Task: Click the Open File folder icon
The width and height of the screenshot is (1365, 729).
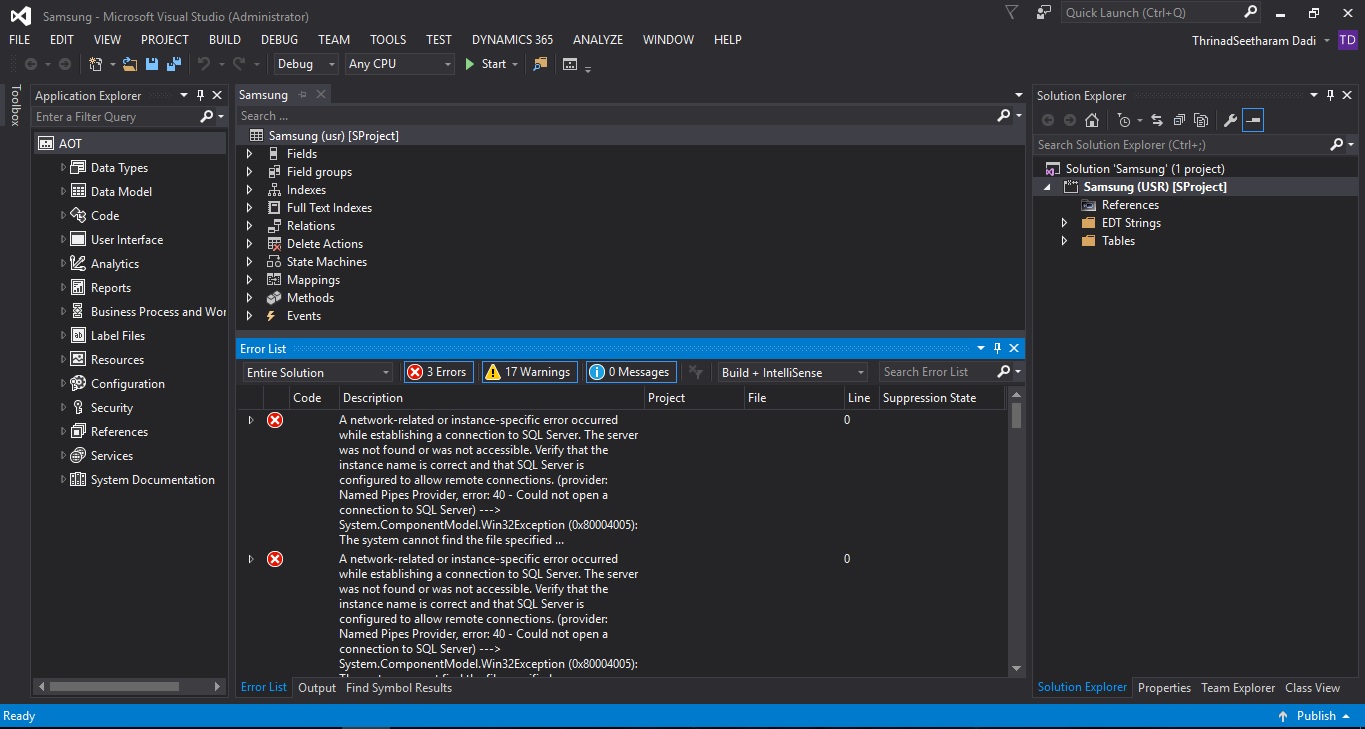Action: tap(130, 64)
